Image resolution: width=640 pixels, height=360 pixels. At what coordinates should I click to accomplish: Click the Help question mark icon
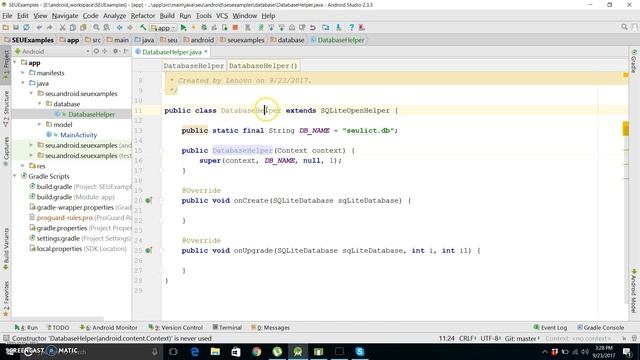pos(351,28)
